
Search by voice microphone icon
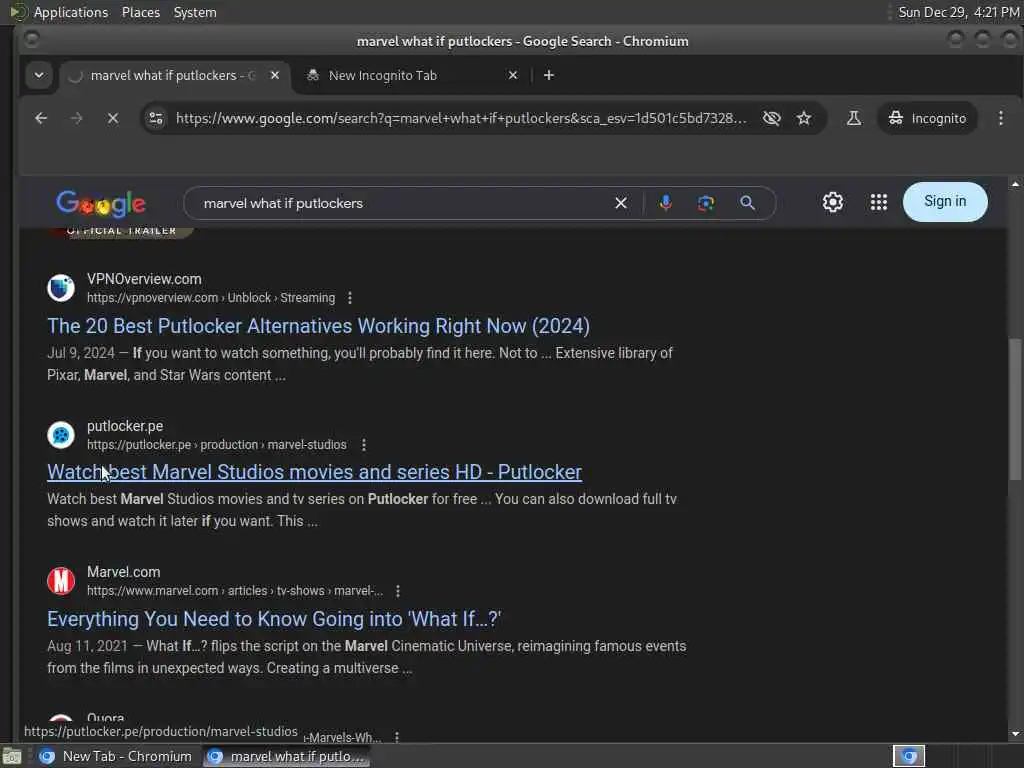[x=665, y=203]
